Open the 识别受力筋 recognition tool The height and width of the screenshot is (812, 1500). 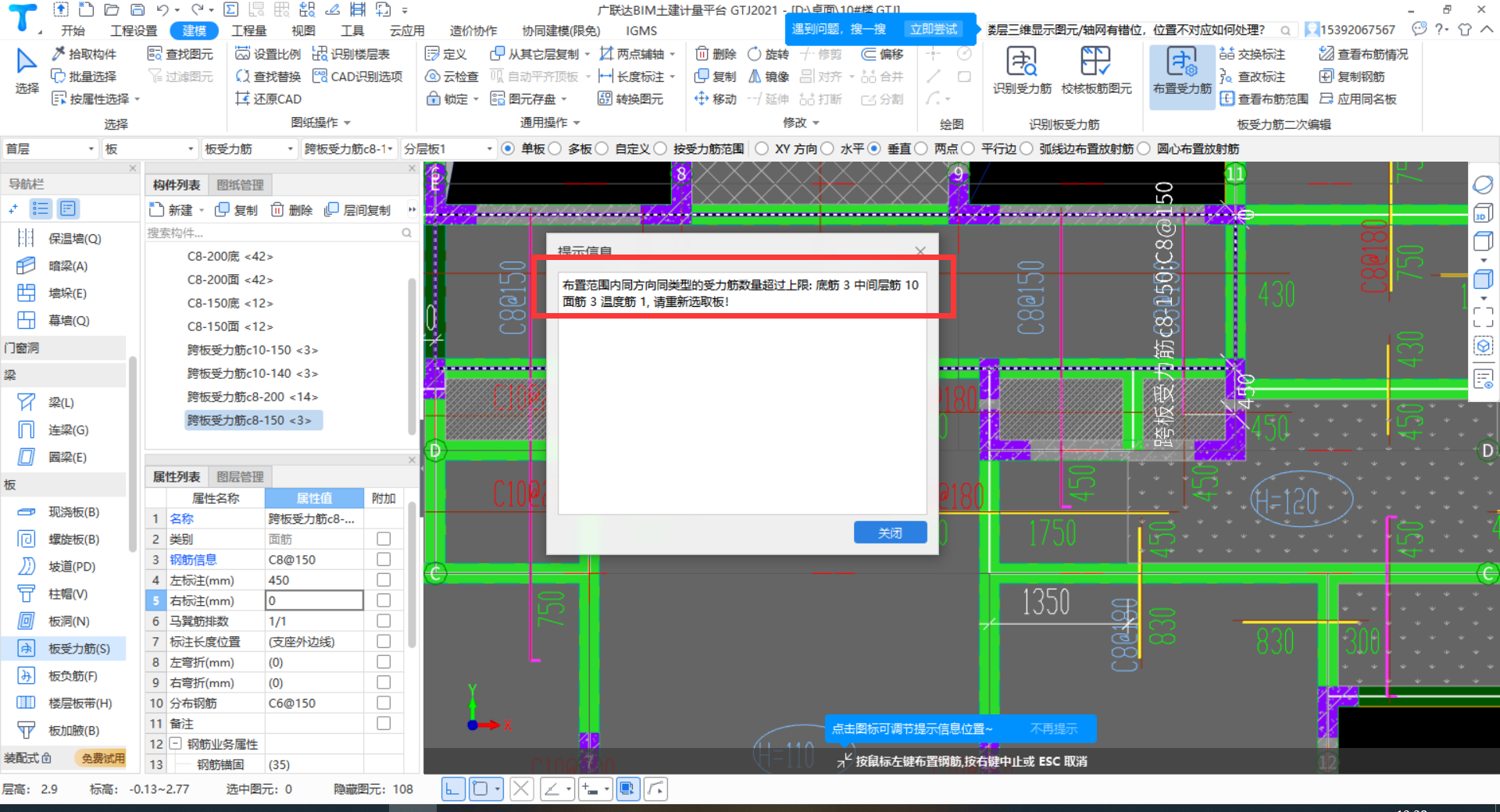click(1022, 70)
